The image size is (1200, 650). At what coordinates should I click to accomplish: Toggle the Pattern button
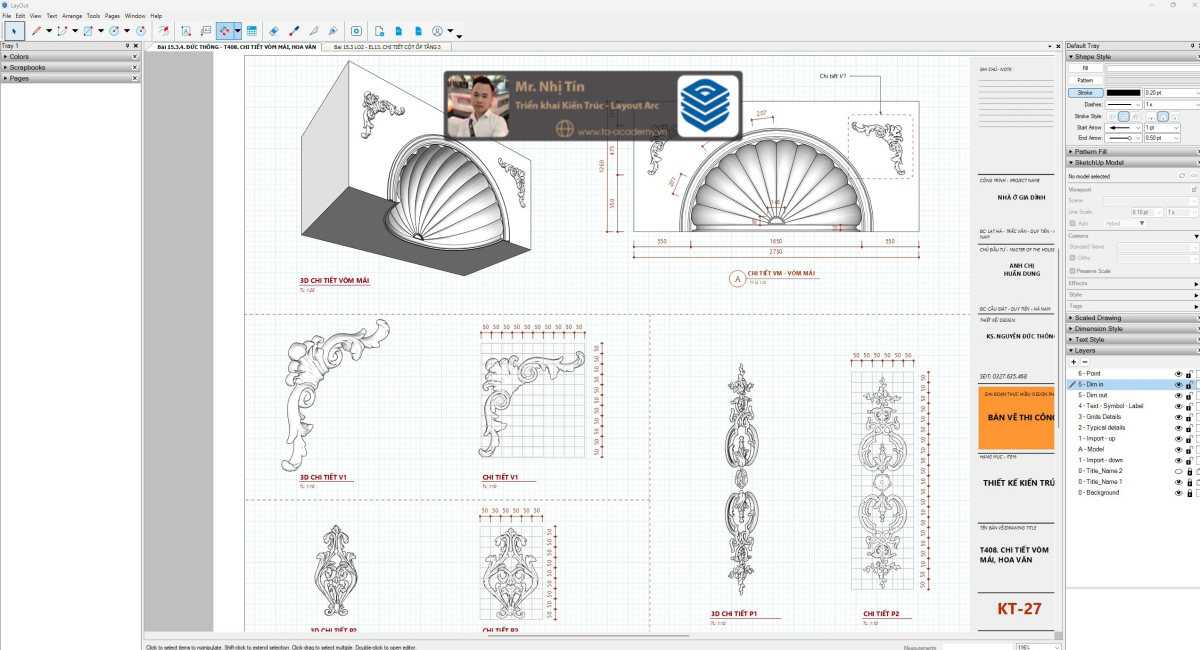[1085, 80]
